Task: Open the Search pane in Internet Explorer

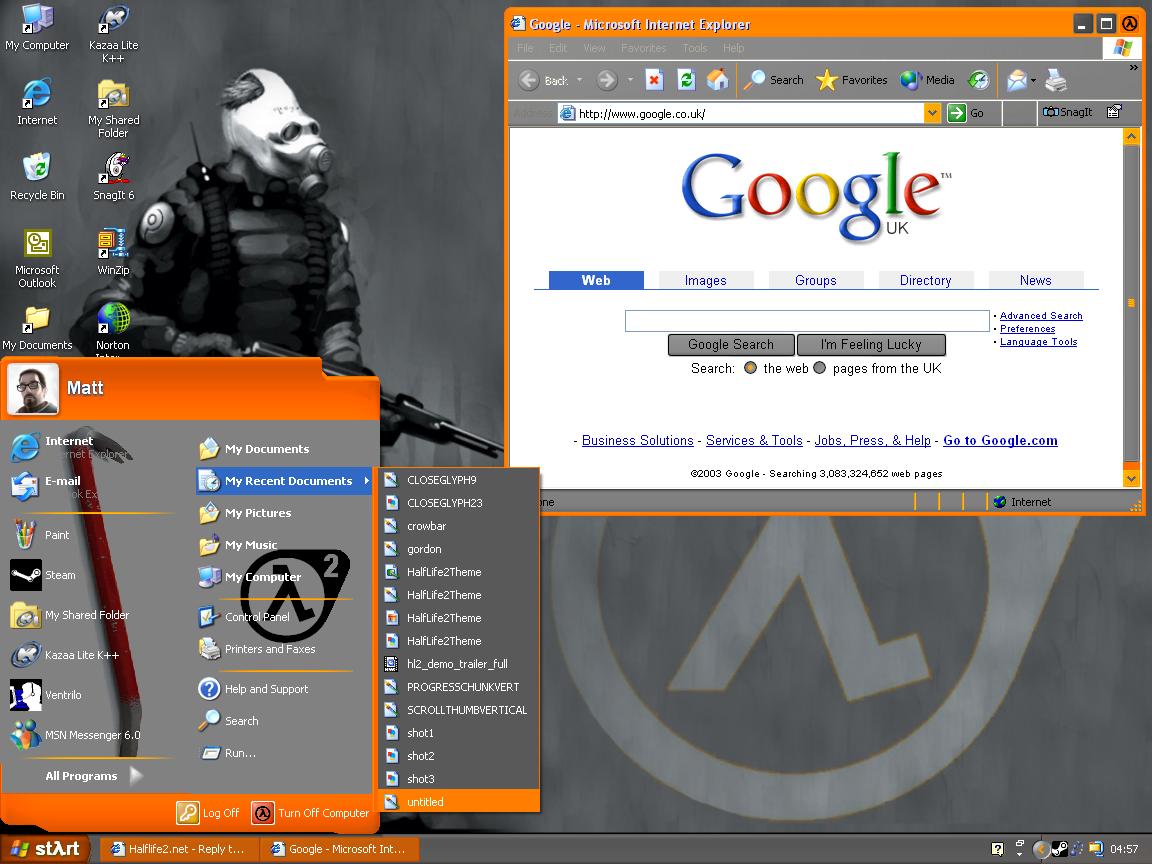Action: pyautogui.click(x=774, y=80)
